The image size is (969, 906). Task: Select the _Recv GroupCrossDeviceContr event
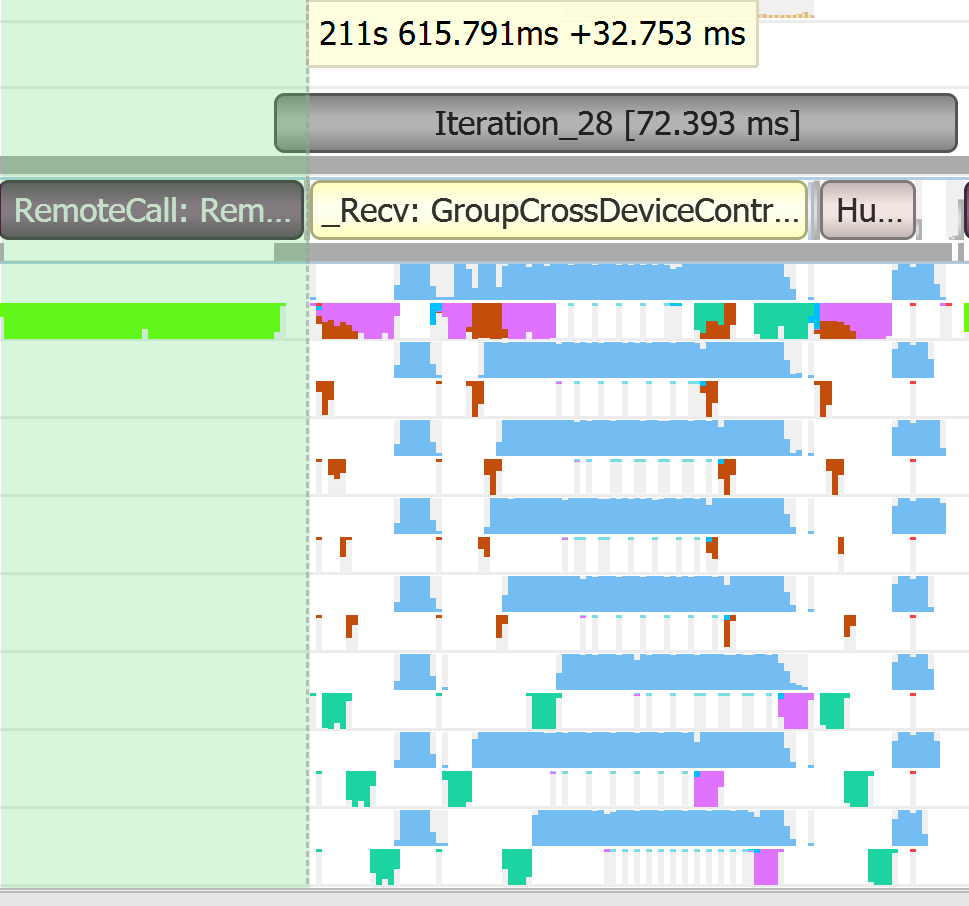click(560, 210)
